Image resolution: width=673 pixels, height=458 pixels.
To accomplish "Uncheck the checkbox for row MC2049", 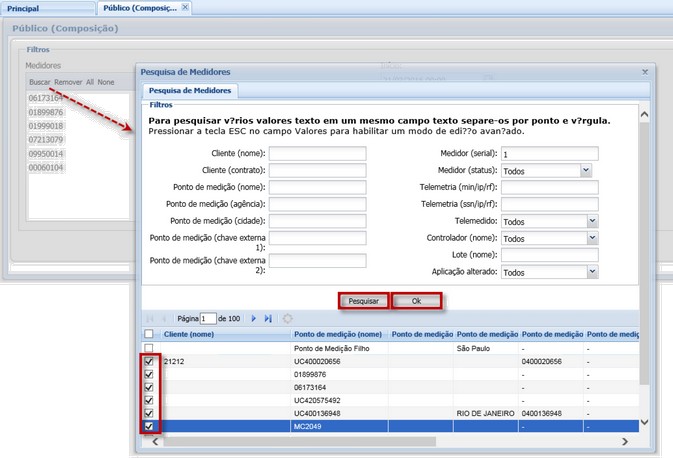I will 150,426.
